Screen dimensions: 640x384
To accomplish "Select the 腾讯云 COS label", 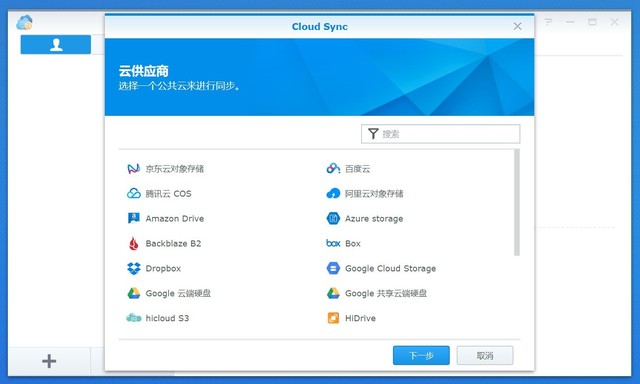I will [168, 193].
